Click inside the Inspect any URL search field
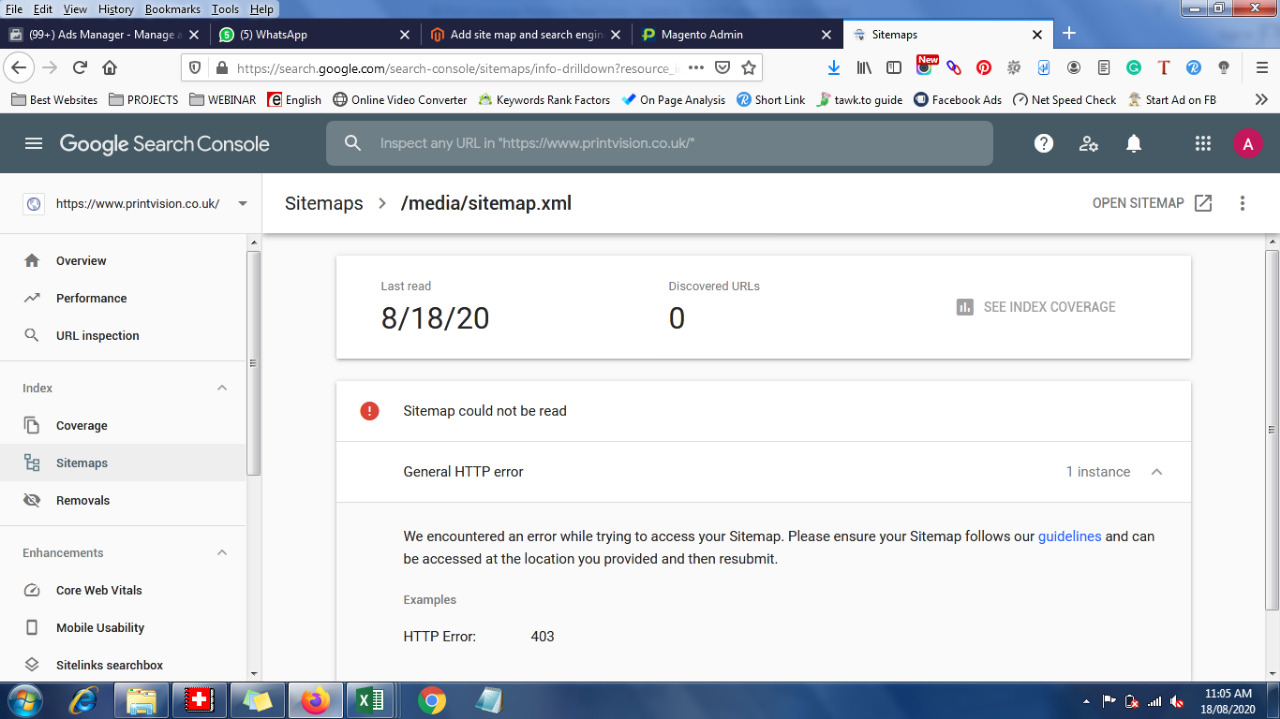 point(660,143)
